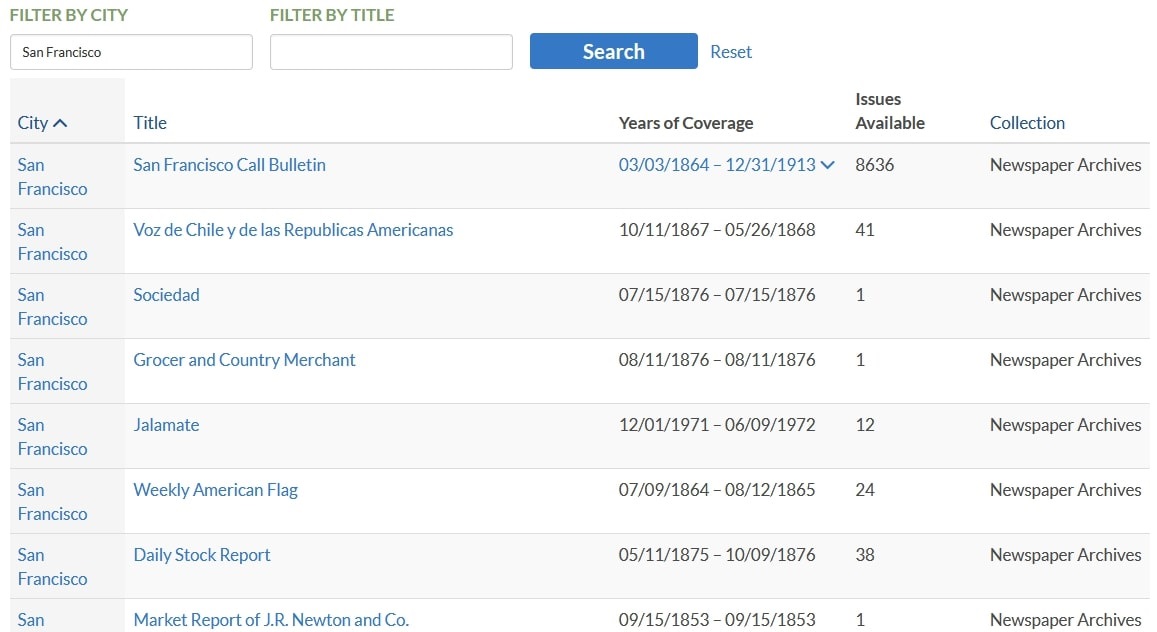Sort by the Collection column header
The image size is (1157, 632).
[1027, 123]
